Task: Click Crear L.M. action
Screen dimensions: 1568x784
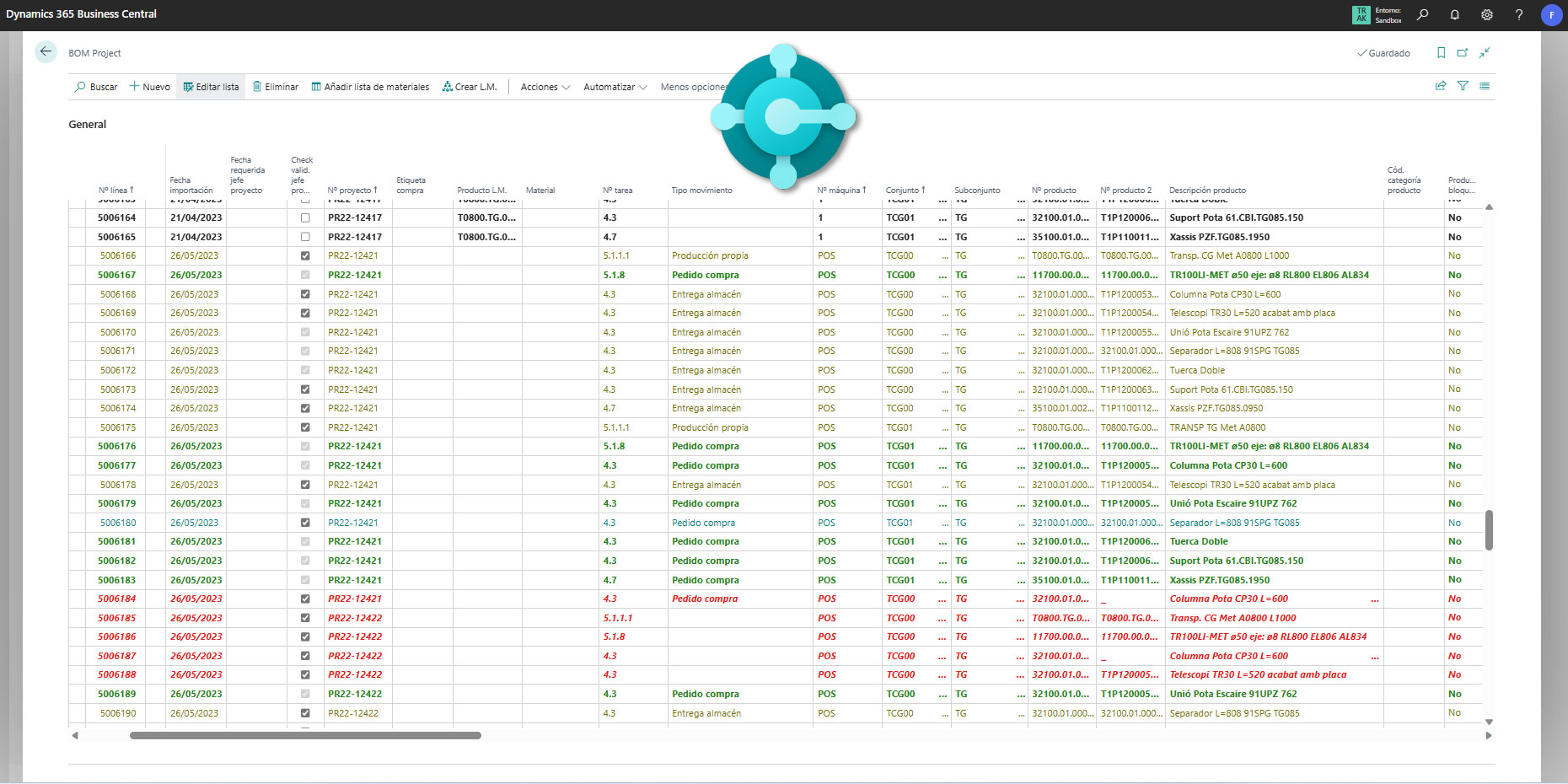Action: [470, 87]
